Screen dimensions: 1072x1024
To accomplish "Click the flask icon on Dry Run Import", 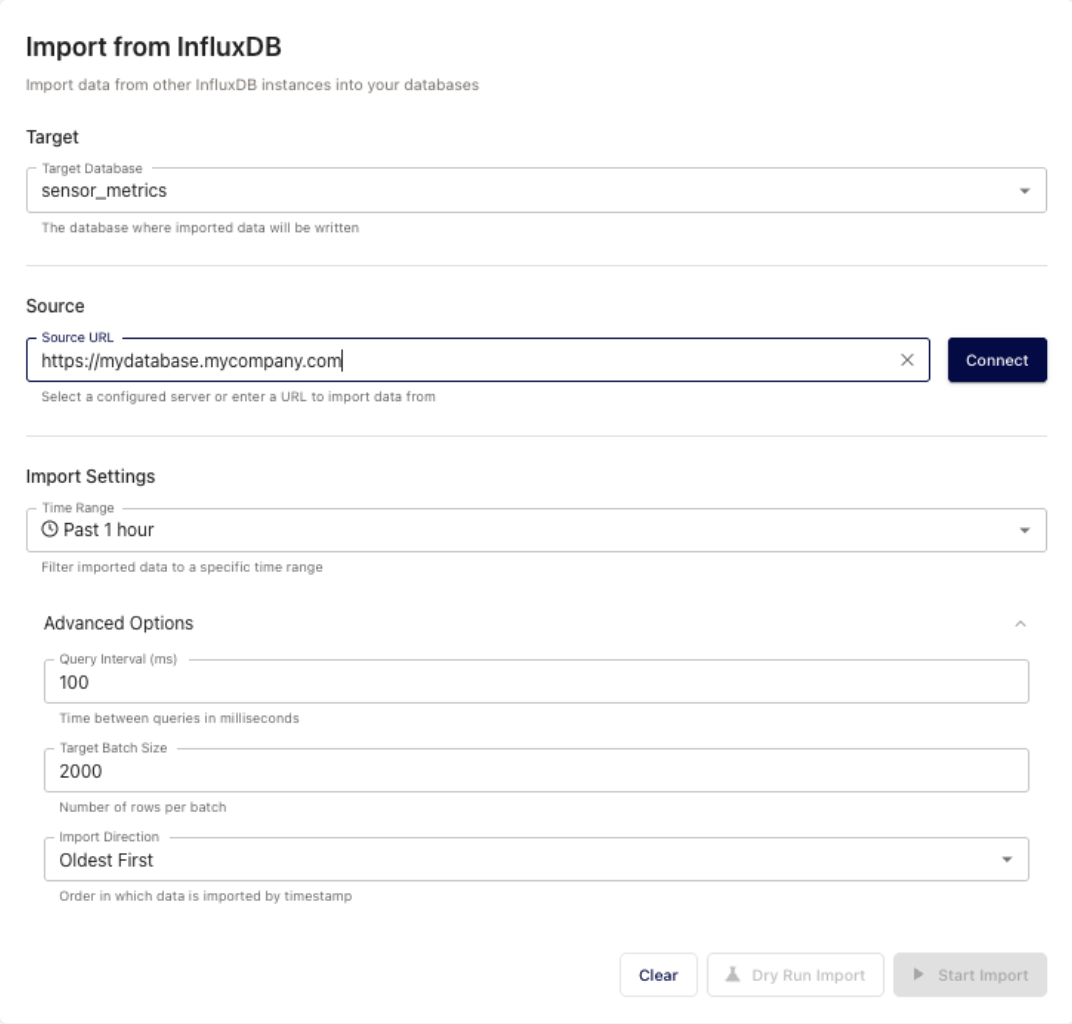I will (737, 974).
